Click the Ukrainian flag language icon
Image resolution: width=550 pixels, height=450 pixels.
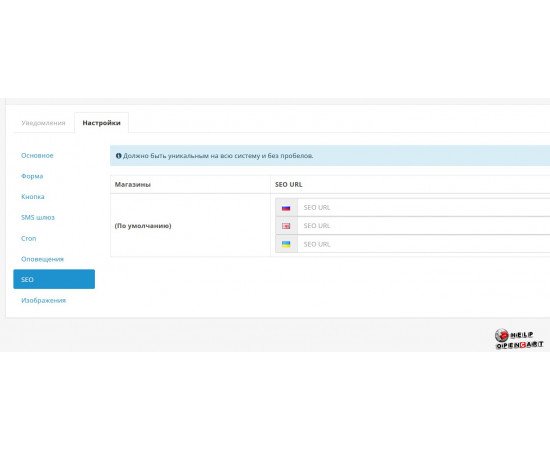point(286,244)
